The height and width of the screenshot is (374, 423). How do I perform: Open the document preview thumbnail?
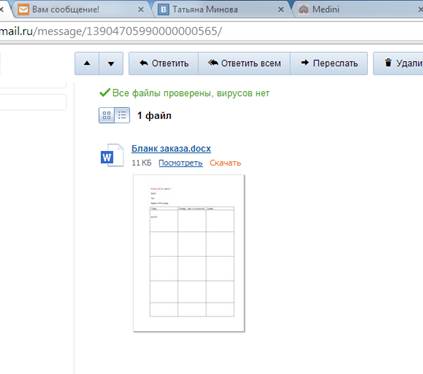pyautogui.click(x=189, y=253)
